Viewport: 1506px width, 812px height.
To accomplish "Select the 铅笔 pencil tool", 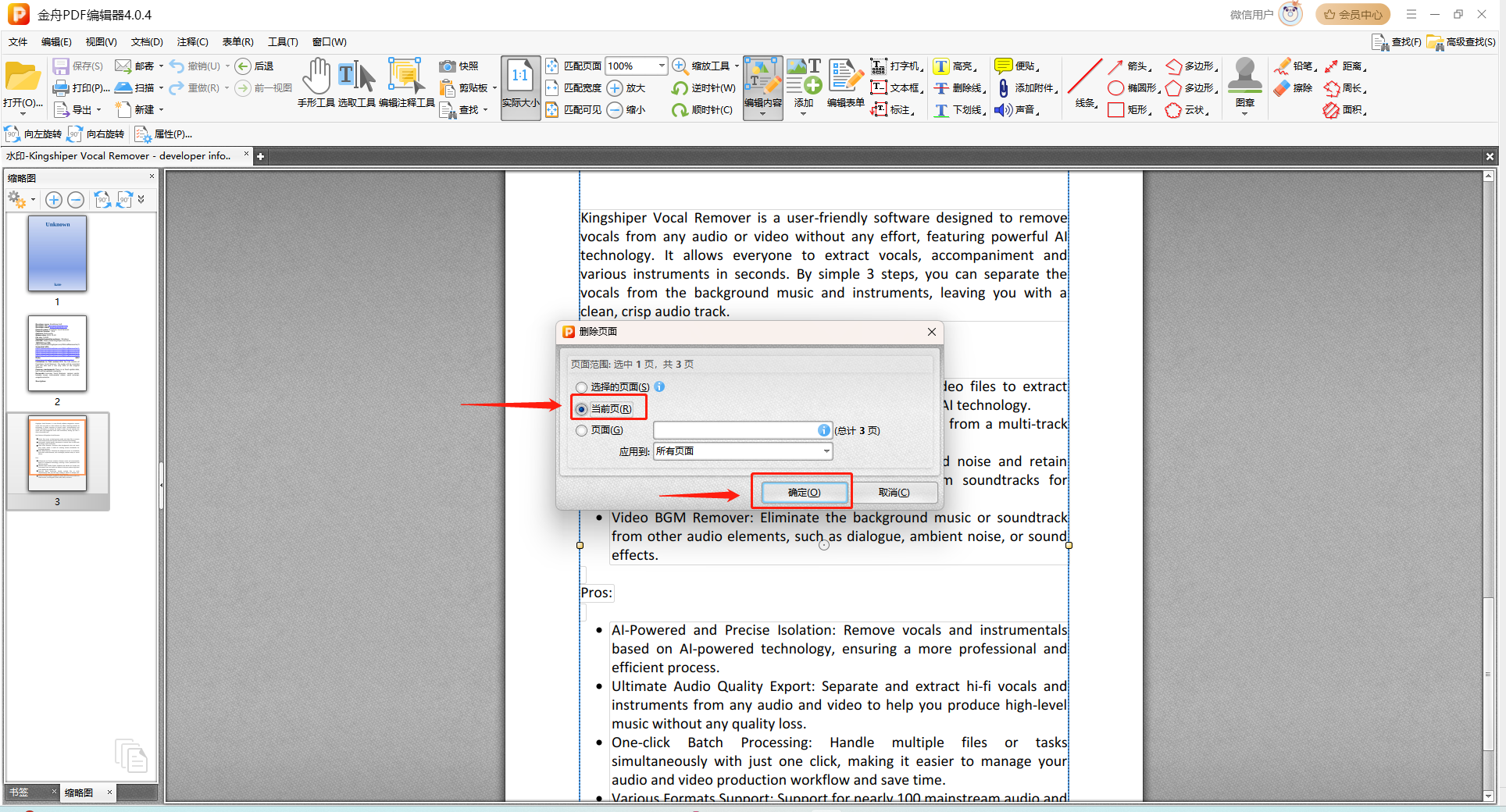I will pos(1295,66).
